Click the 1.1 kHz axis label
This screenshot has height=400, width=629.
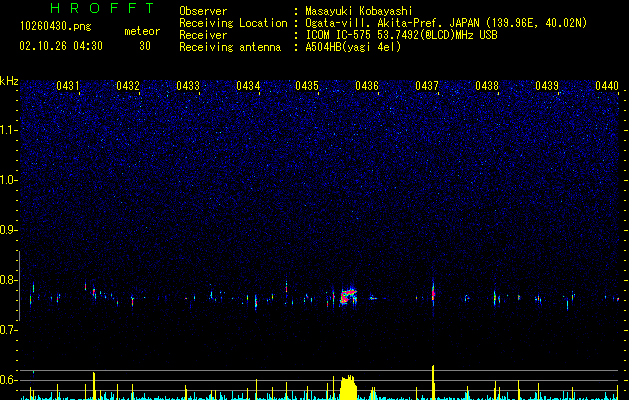(x=9, y=130)
